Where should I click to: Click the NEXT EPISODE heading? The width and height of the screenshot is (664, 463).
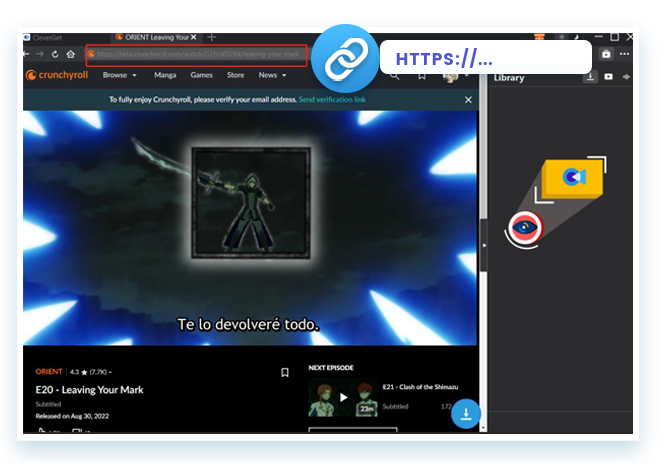pyautogui.click(x=331, y=368)
